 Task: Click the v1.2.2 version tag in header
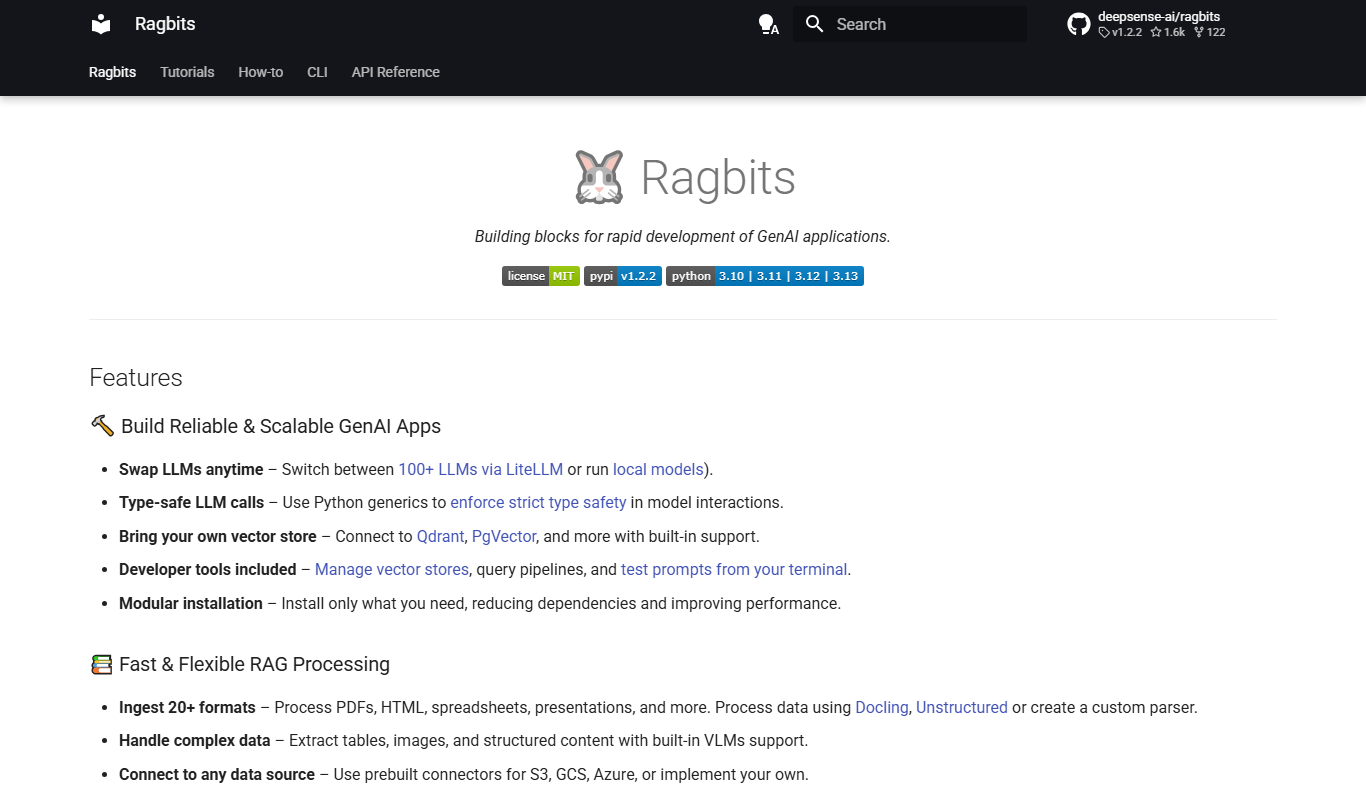click(x=1120, y=32)
